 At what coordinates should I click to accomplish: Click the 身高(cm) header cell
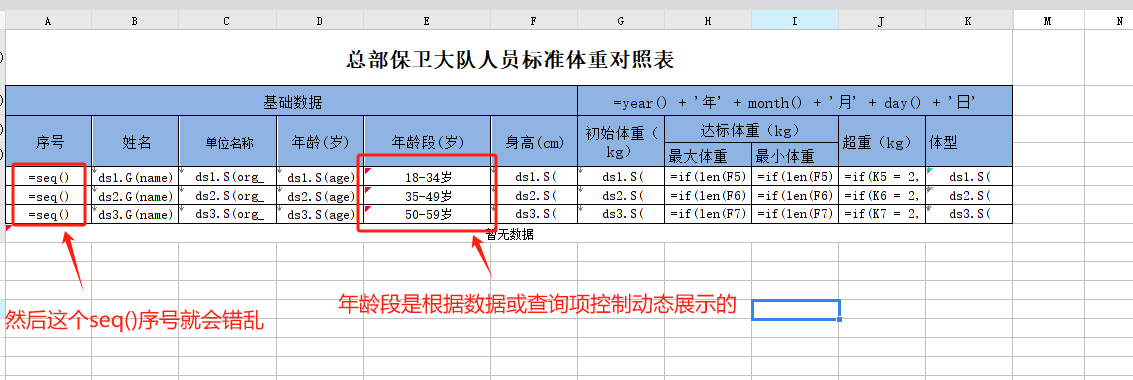534,141
